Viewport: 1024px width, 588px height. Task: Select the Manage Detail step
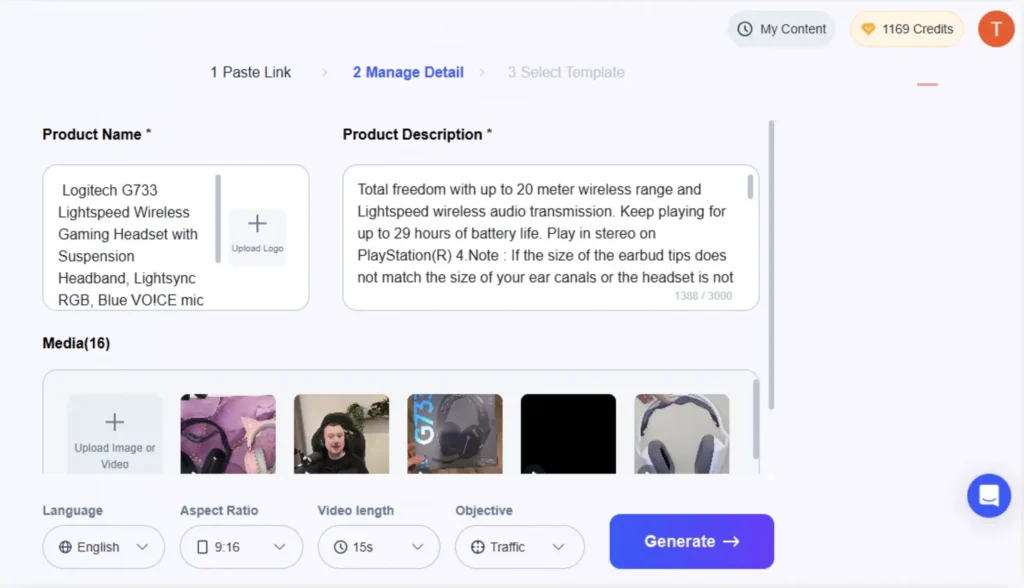[x=408, y=72]
